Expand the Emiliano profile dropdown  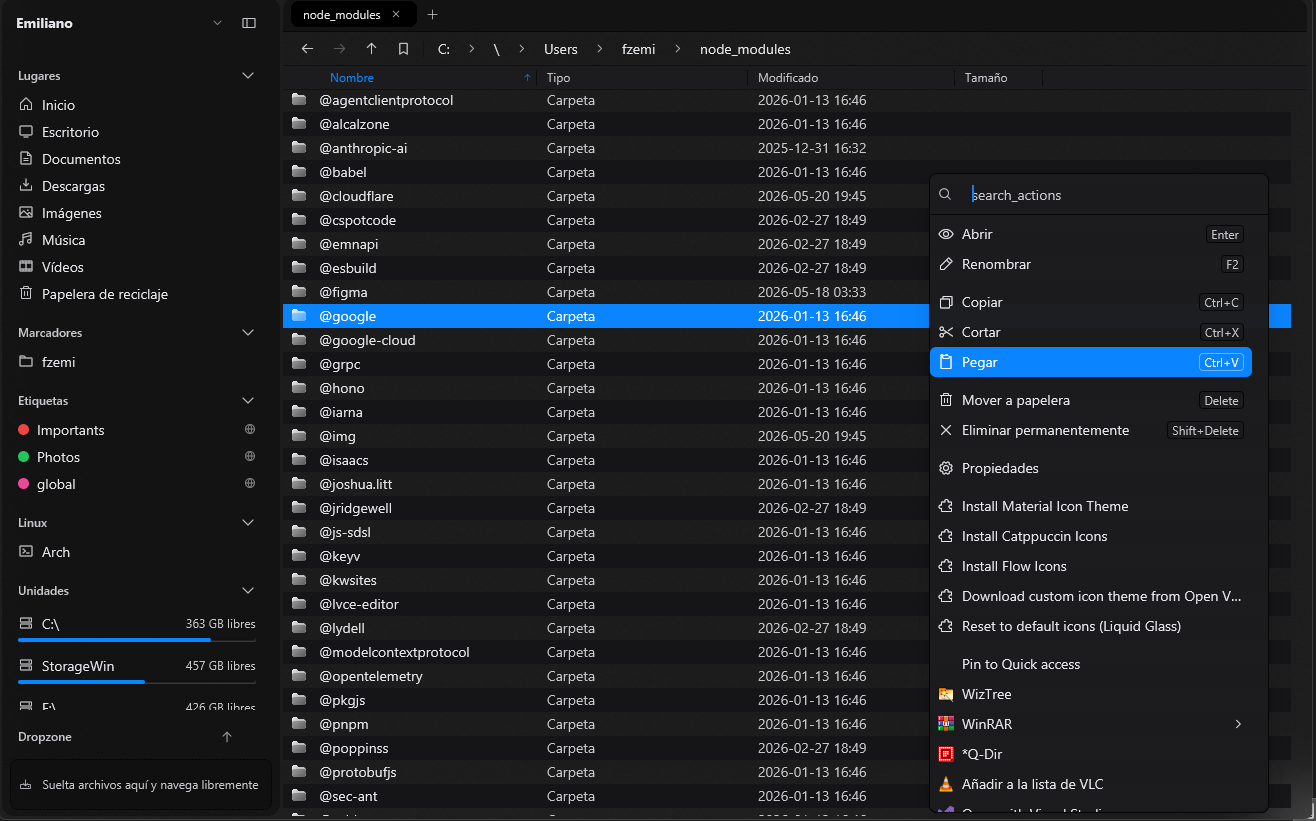(x=217, y=23)
